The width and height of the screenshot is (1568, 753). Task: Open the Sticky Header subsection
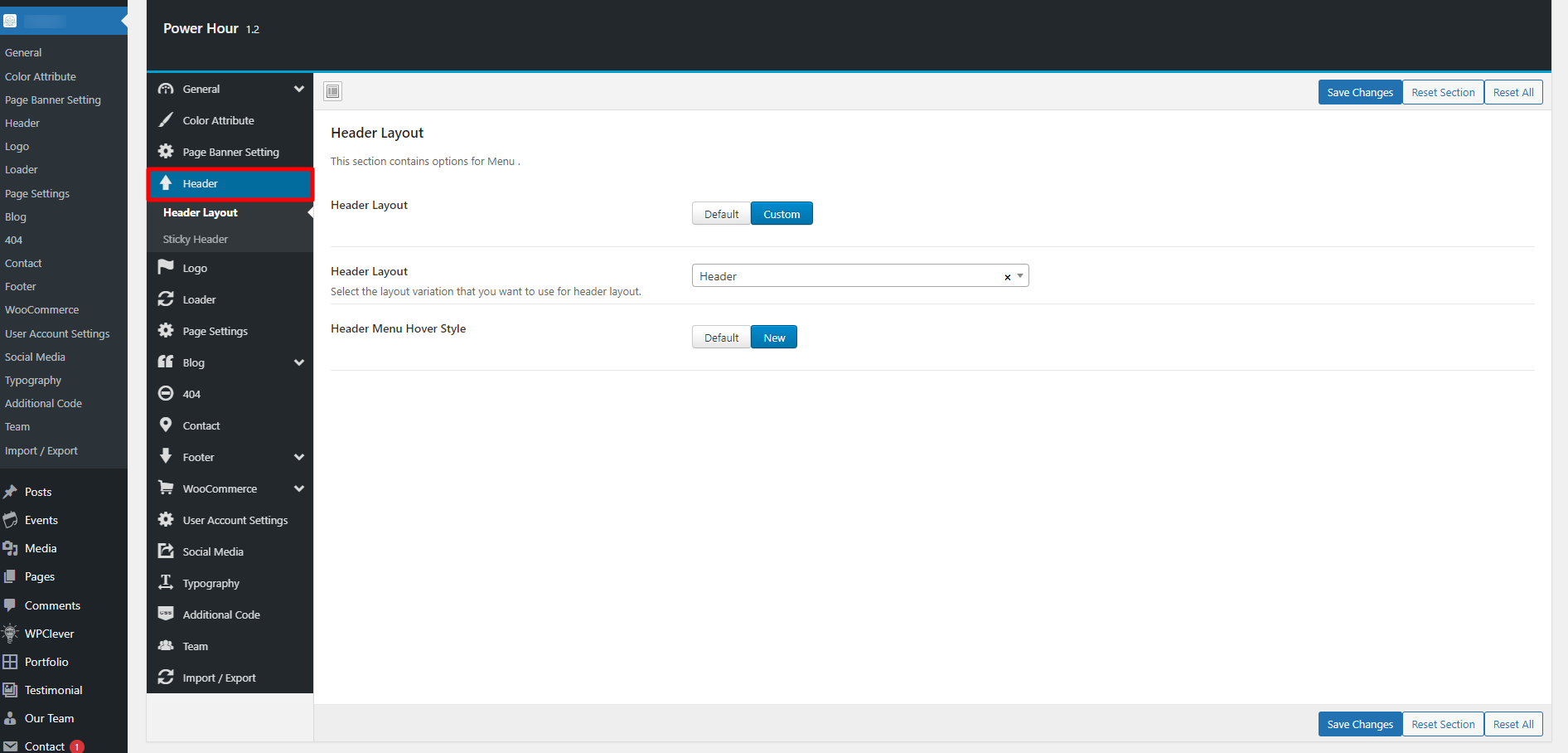tap(196, 239)
